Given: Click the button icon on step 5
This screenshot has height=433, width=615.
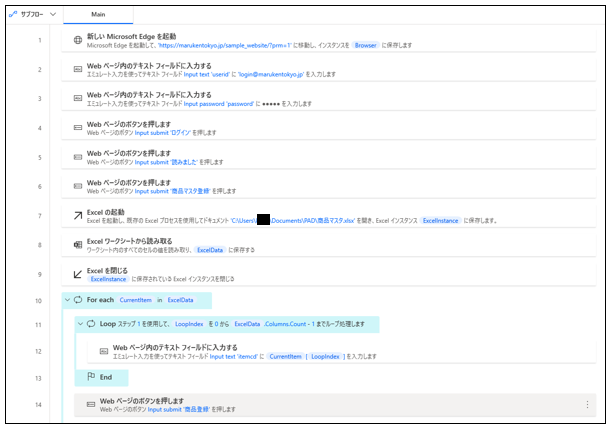Looking at the screenshot, I should [x=78, y=157].
